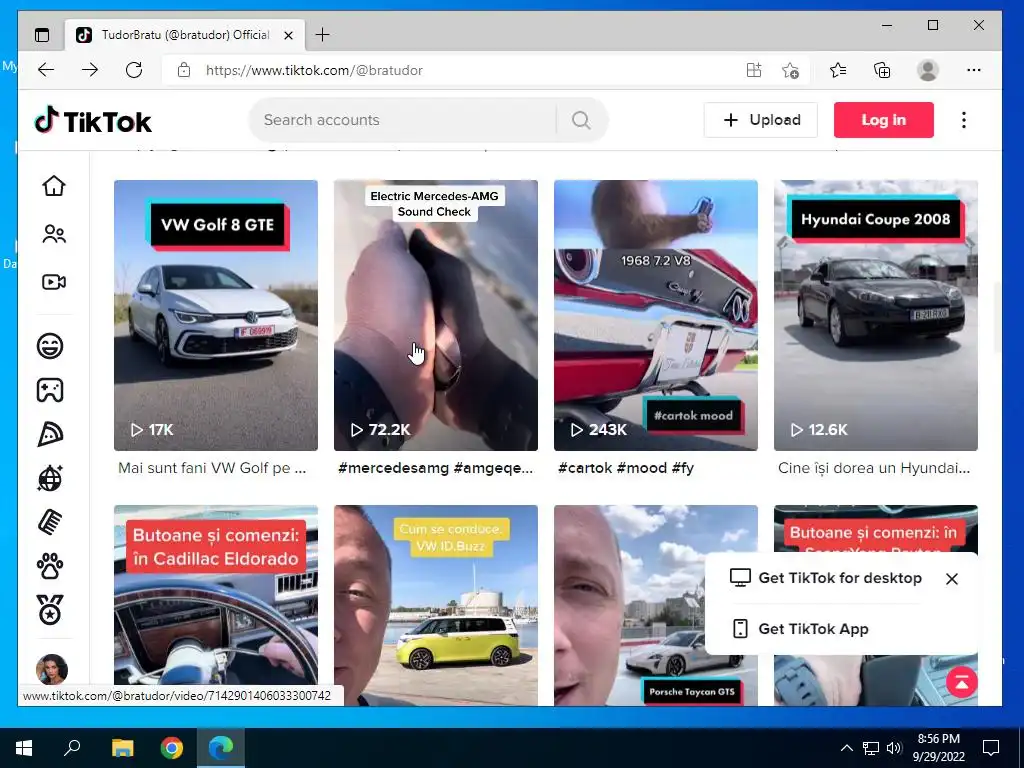Open the Electric Mercedes-AMG Sound Check video

tap(436, 315)
